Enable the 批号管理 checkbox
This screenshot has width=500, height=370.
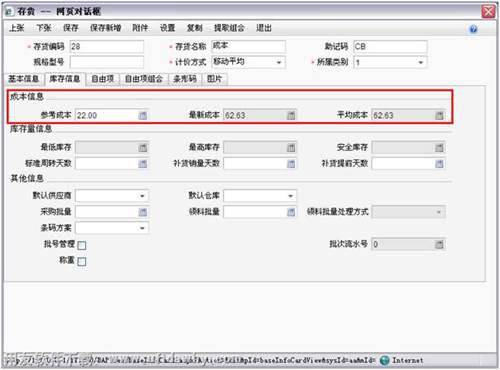point(82,246)
